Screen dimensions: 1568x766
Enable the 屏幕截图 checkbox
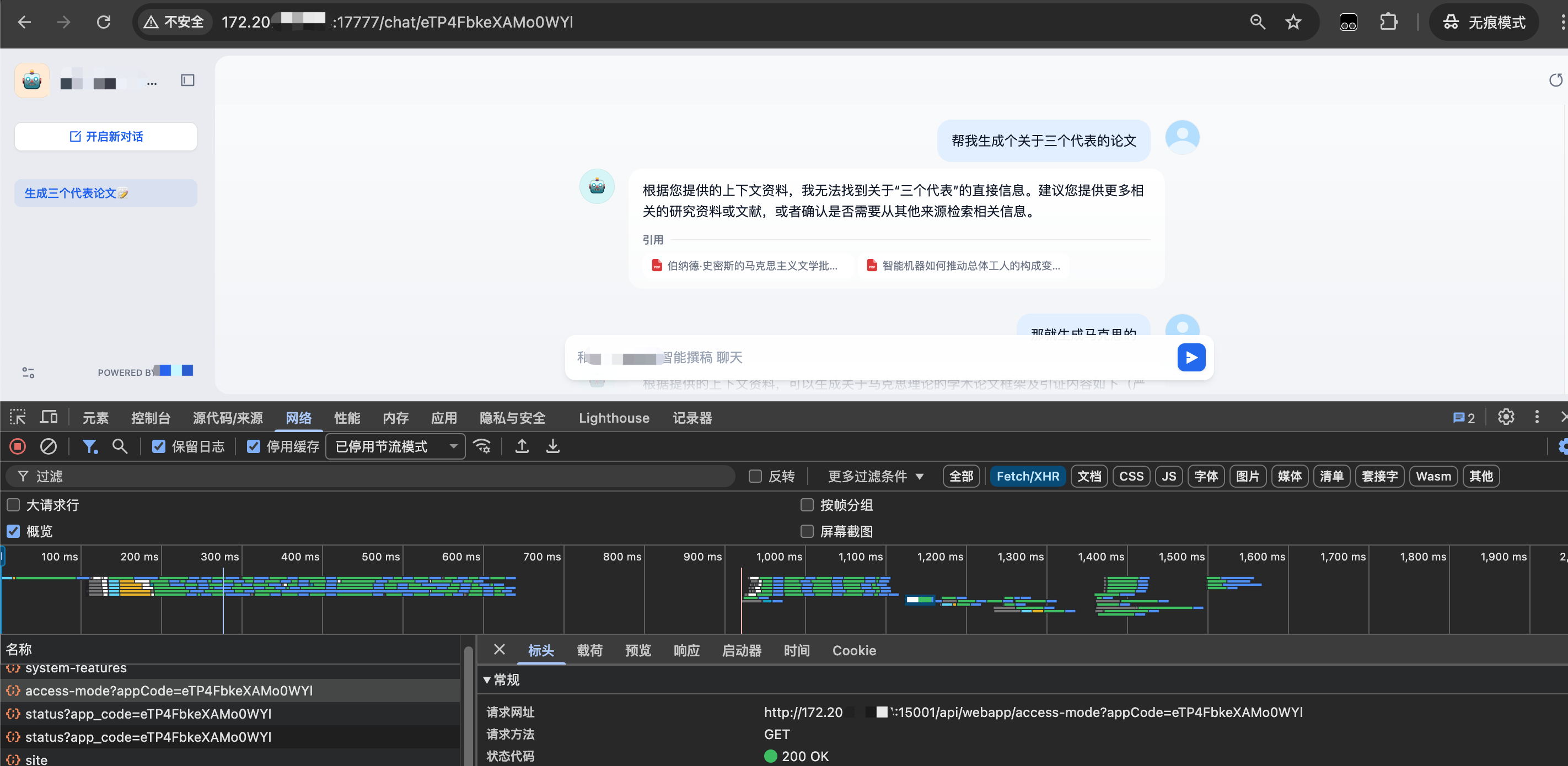pos(807,531)
